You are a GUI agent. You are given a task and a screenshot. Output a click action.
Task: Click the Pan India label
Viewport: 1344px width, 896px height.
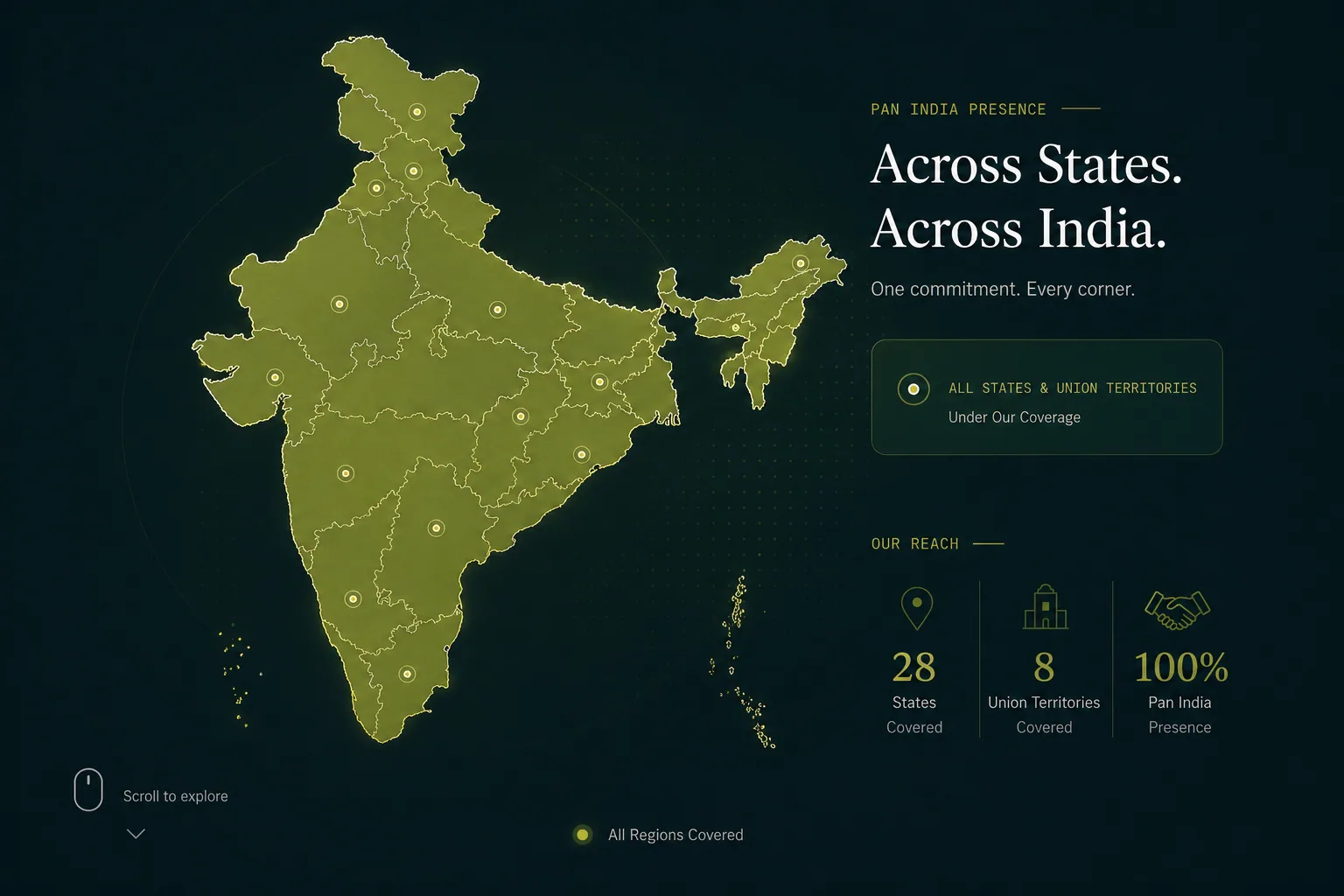1179,703
